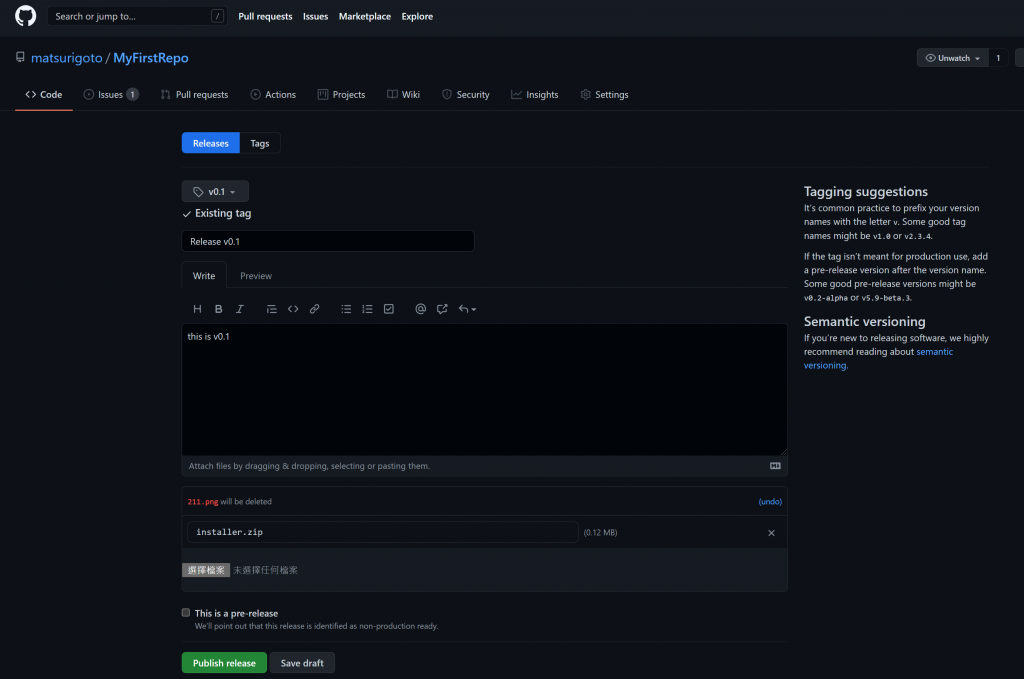
Task: Edit installer.zip file name field
Action: [x=383, y=532]
